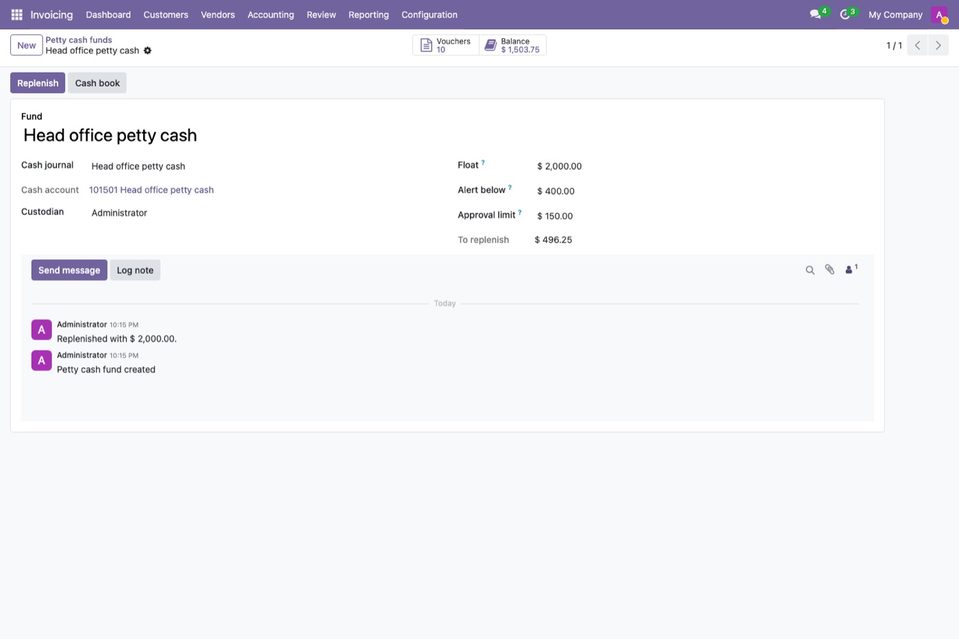
Task: Open the Configuration menu
Action: [x=429, y=15]
